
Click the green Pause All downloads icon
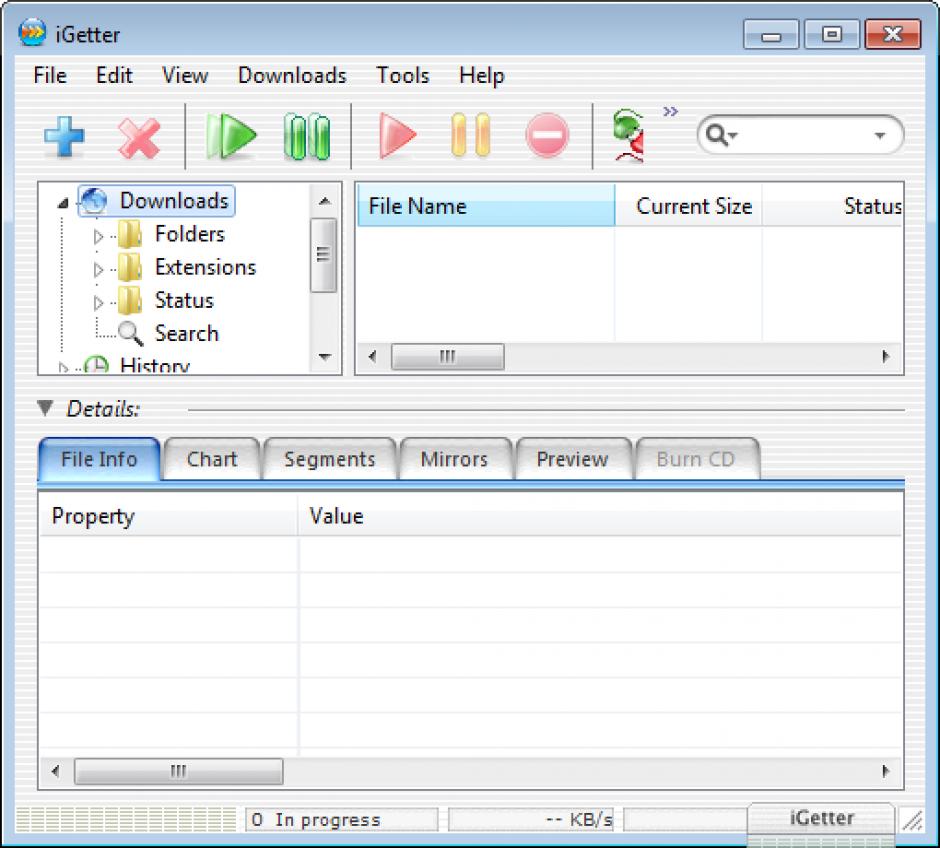[306, 137]
